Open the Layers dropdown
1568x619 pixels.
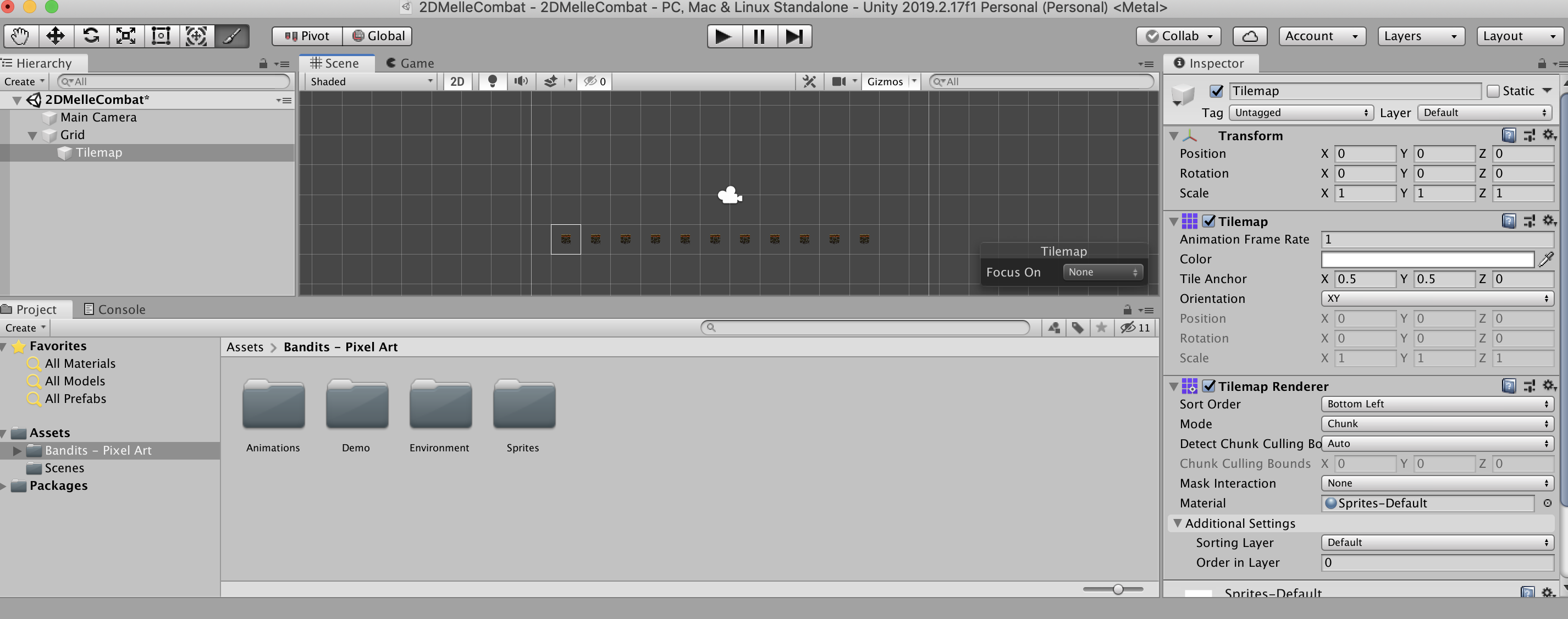(x=1420, y=36)
